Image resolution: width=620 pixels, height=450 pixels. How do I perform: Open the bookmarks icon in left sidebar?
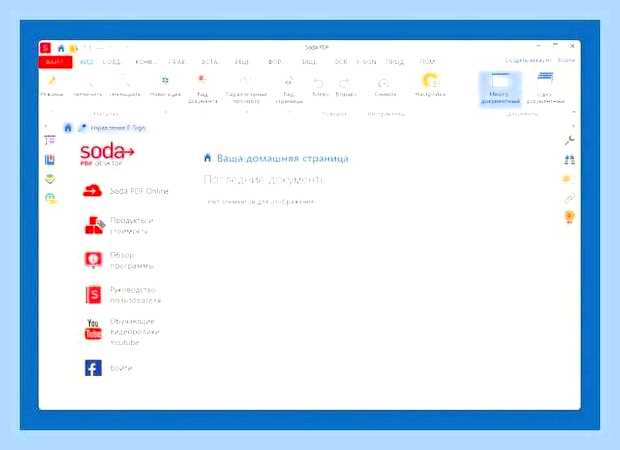tap(50, 160)
